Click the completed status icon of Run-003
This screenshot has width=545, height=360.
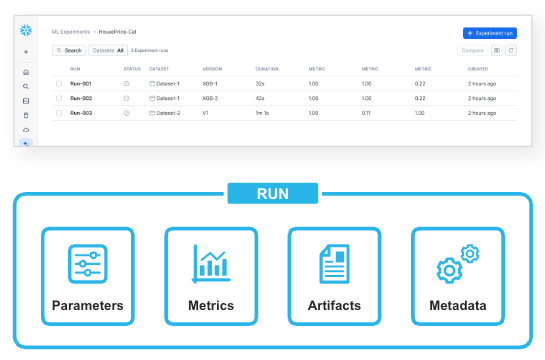point(127,113)
